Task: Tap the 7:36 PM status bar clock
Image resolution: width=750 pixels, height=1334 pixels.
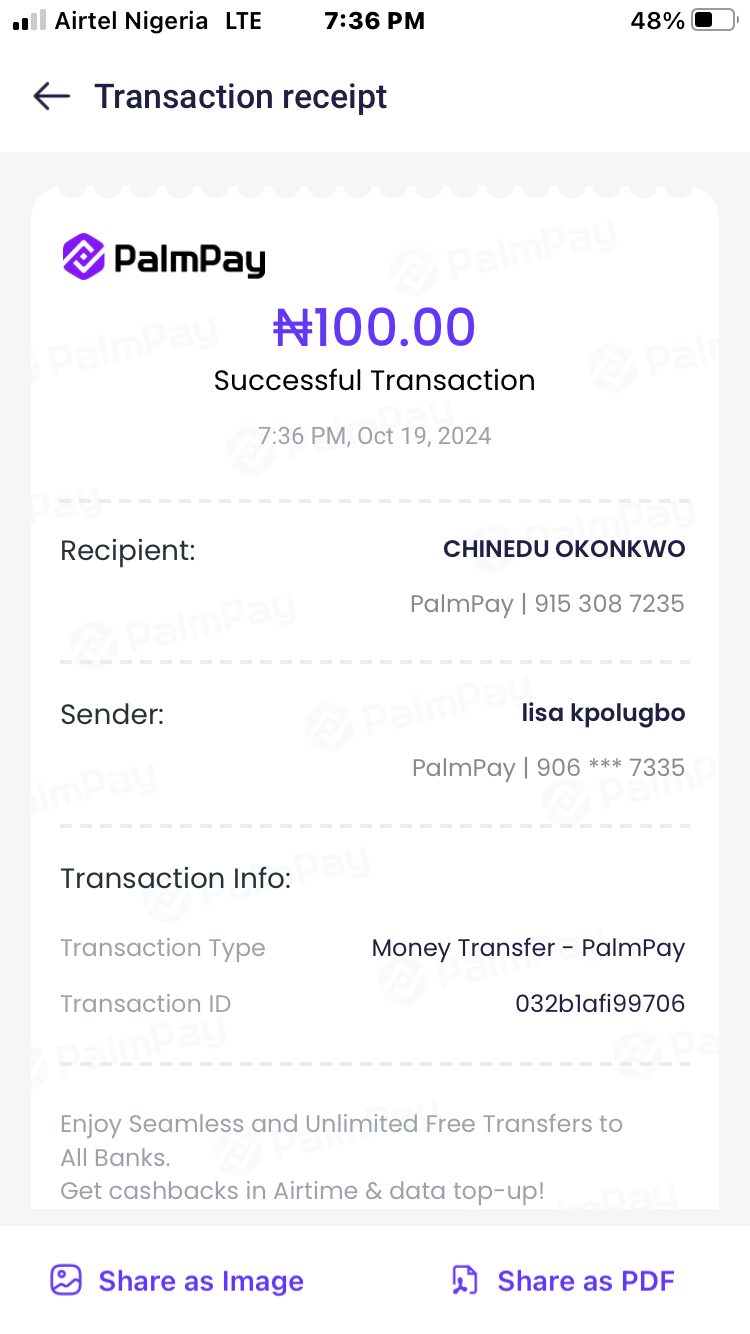Action: [375, 21]
